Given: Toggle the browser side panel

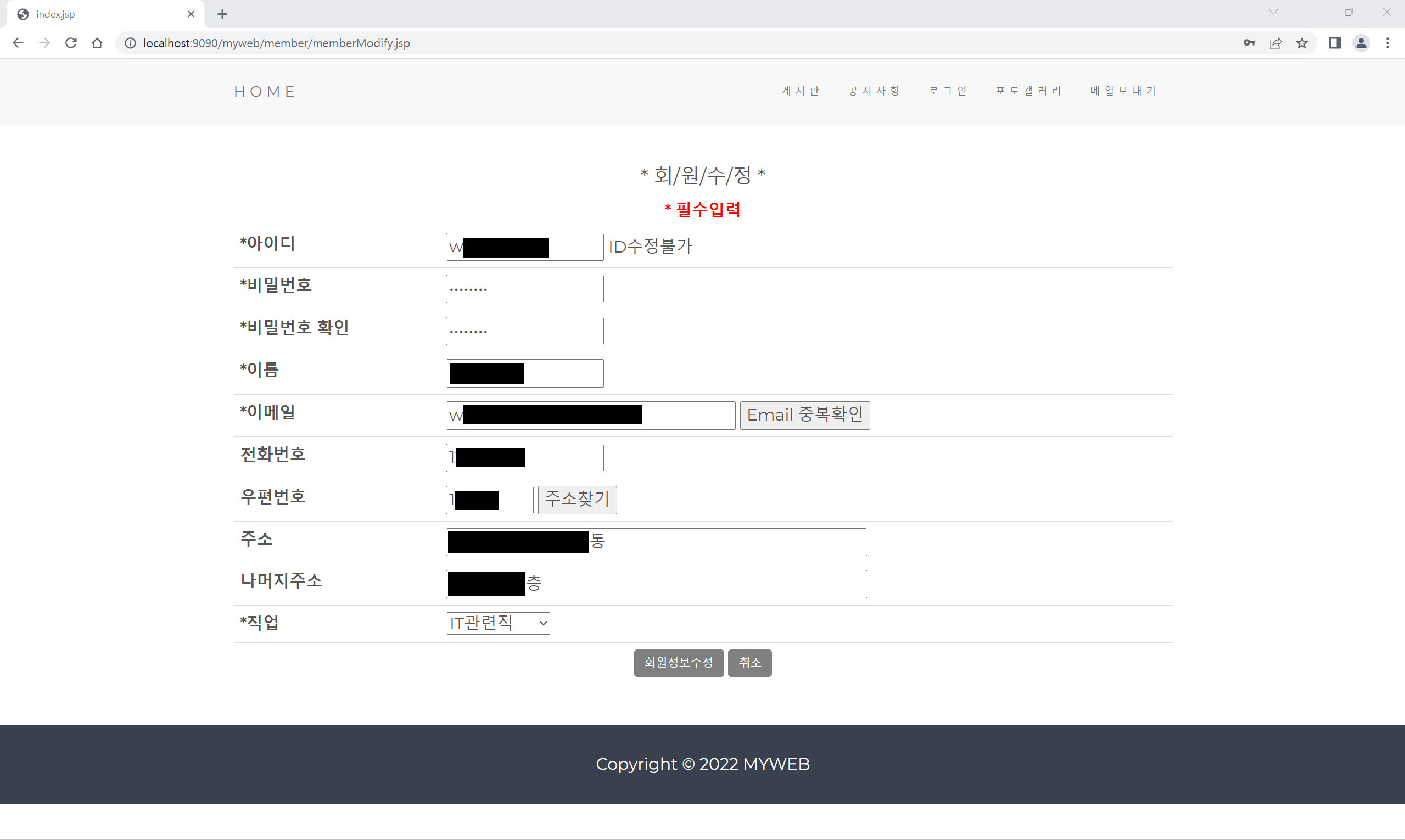Looking at the screenshot, I should tap(1335, 43).
